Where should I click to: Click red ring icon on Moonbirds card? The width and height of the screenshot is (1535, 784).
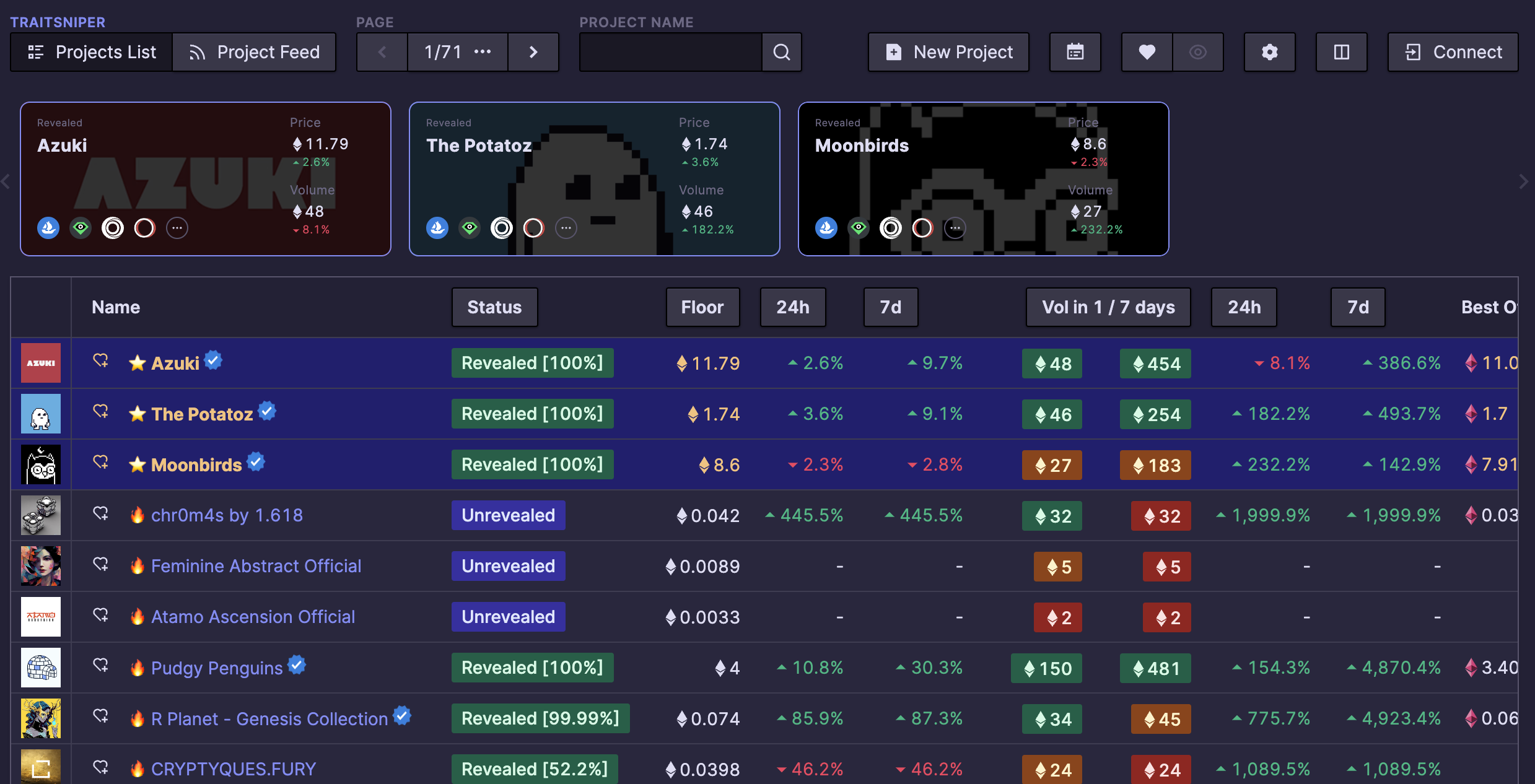click(x=923, y=228)
